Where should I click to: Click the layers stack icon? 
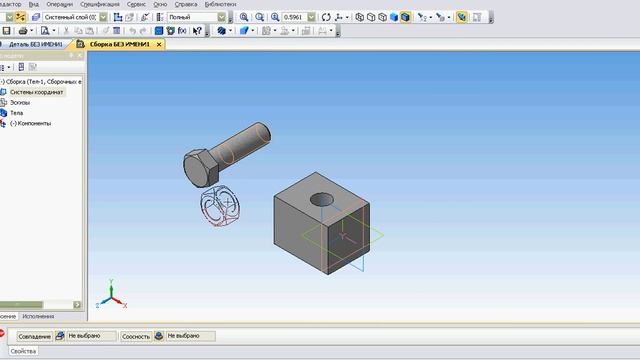[36, 17]
